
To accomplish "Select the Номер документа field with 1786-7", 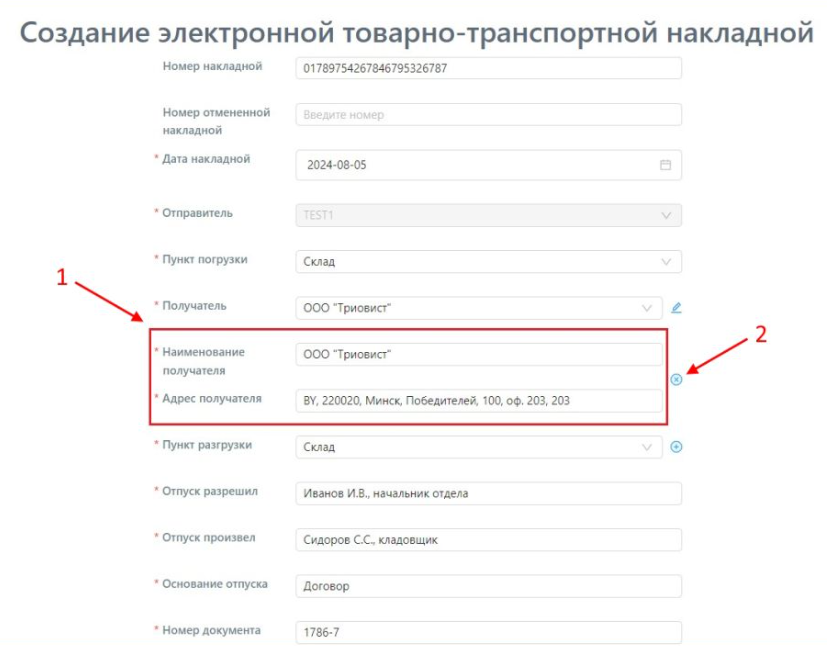I will pos(488,632).
